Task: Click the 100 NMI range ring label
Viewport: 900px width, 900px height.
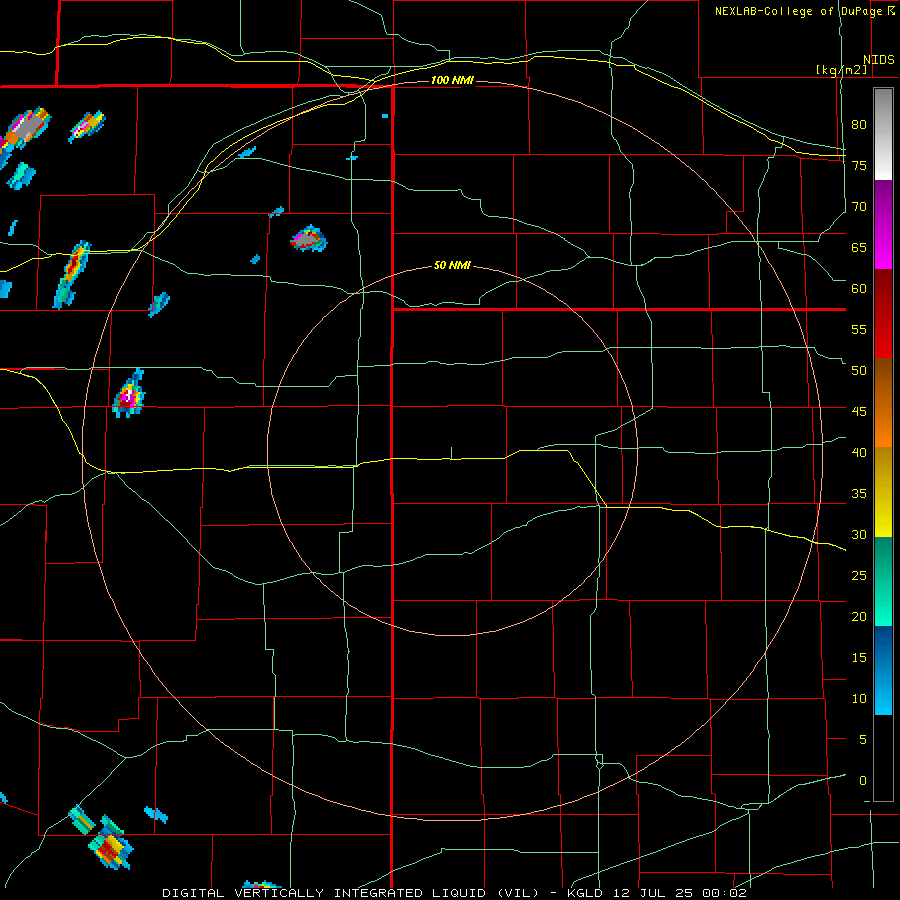Action: pyautogui.click(x=452, y=80)
